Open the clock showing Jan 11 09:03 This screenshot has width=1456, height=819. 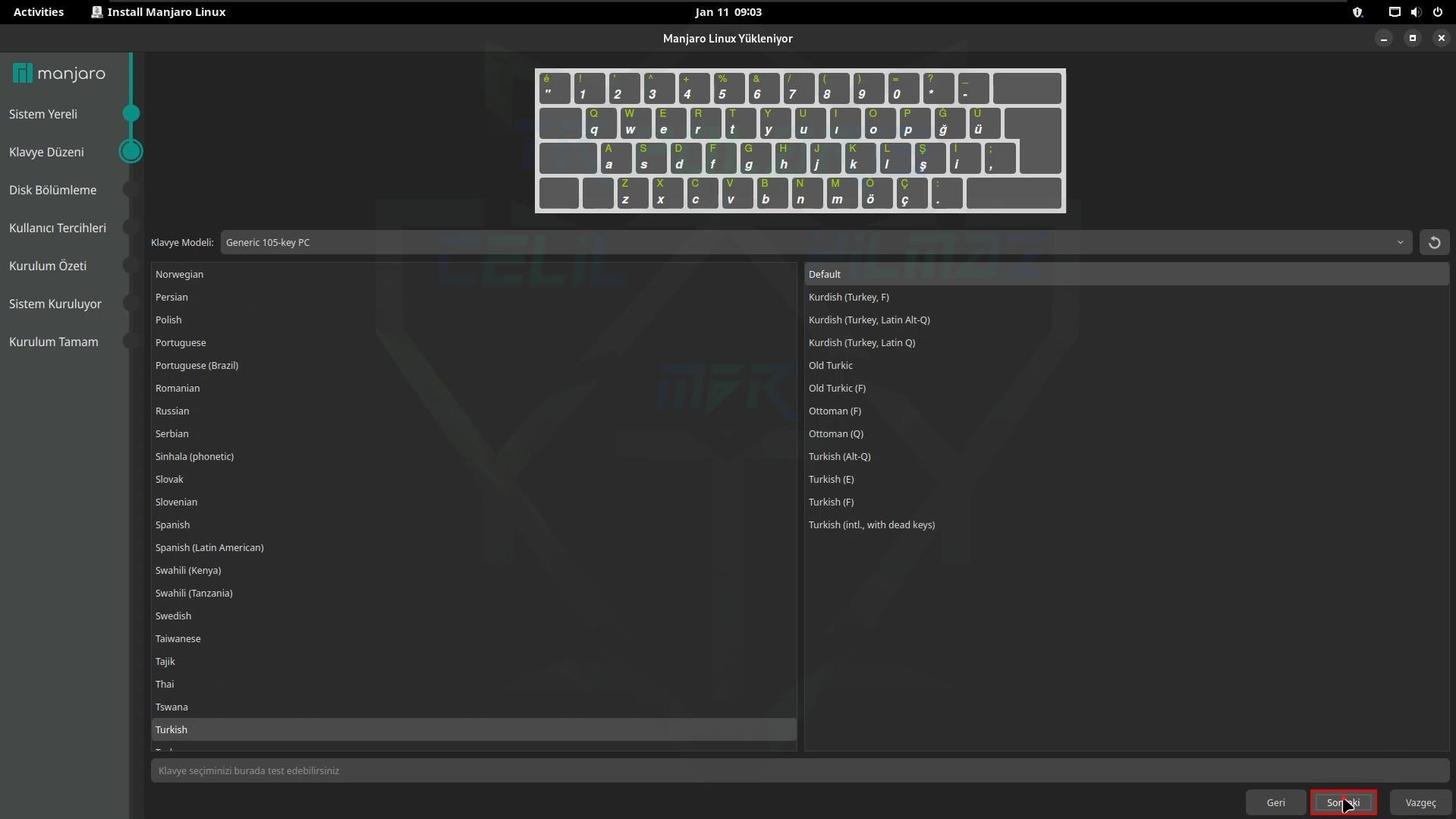tap(728, 12)
